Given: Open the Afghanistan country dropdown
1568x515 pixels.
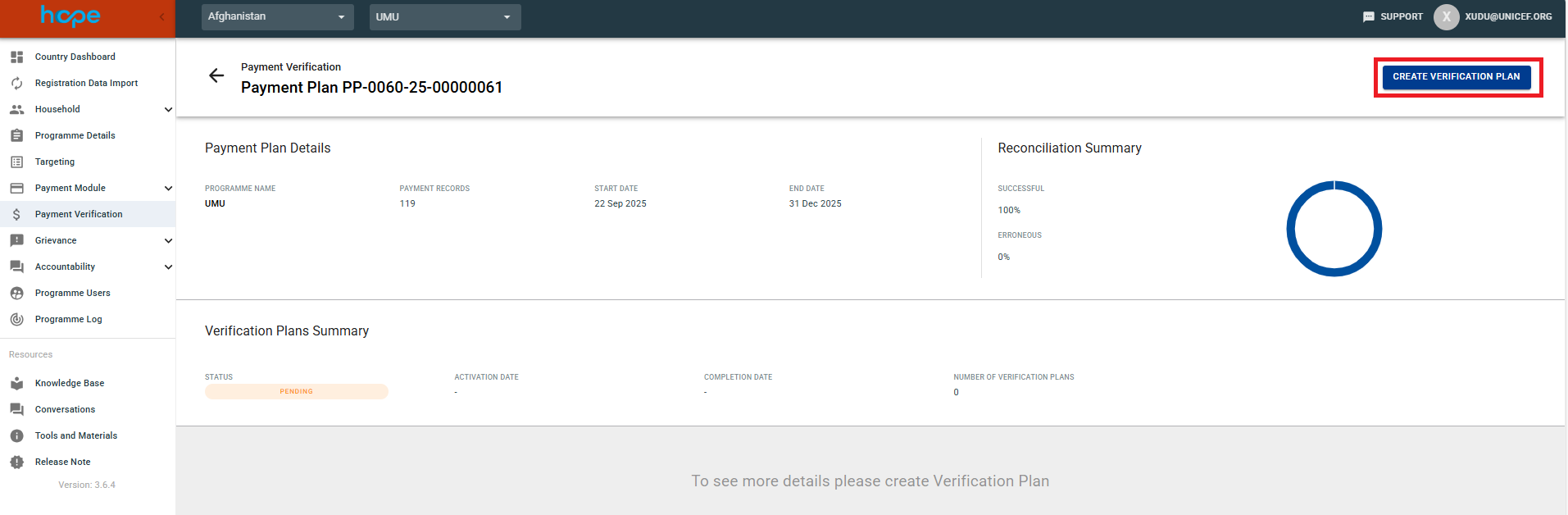Looking at the screenshot, I should 277,16.
